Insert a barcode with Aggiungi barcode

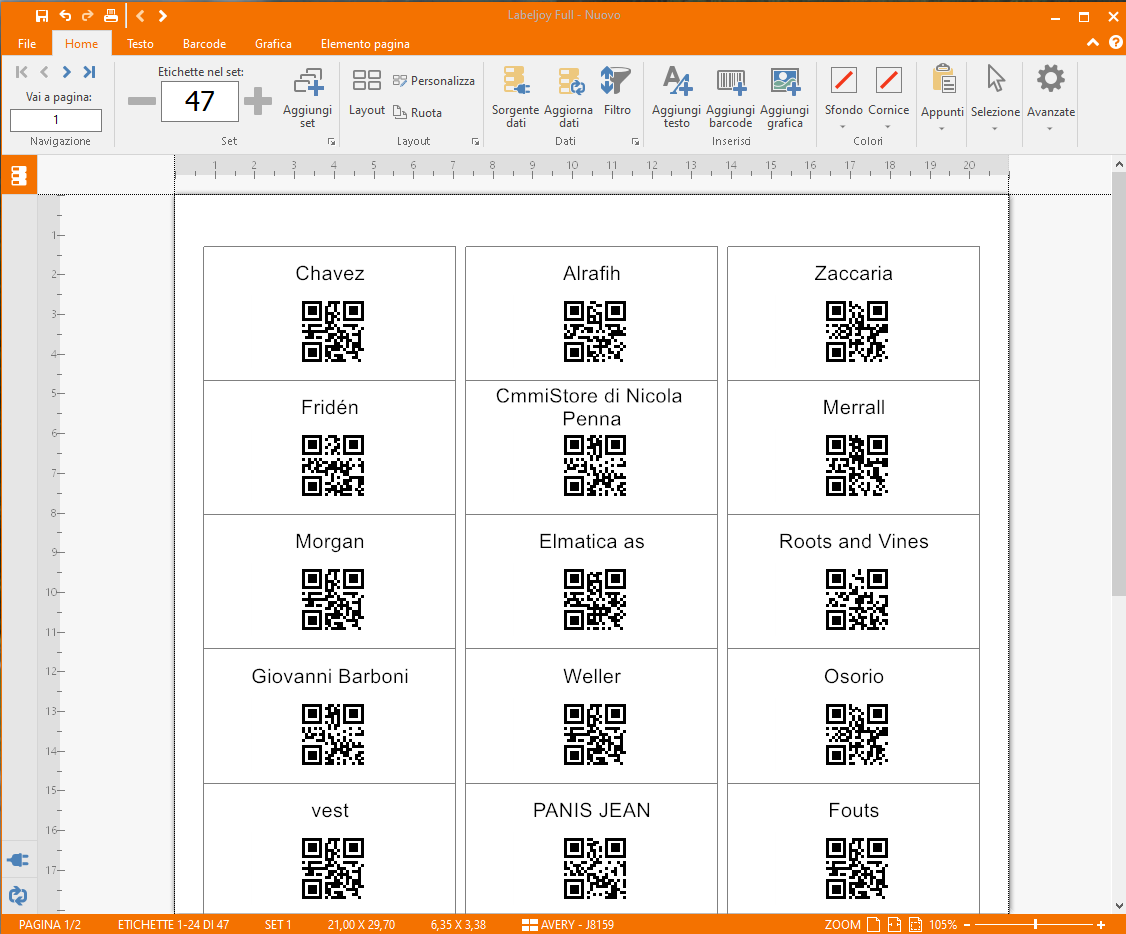tap(730, 98)
